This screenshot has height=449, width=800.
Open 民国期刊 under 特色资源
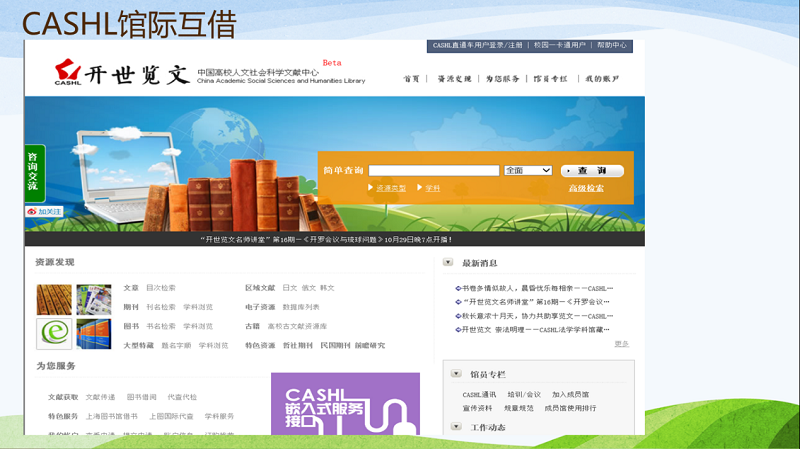pos(335,345)
